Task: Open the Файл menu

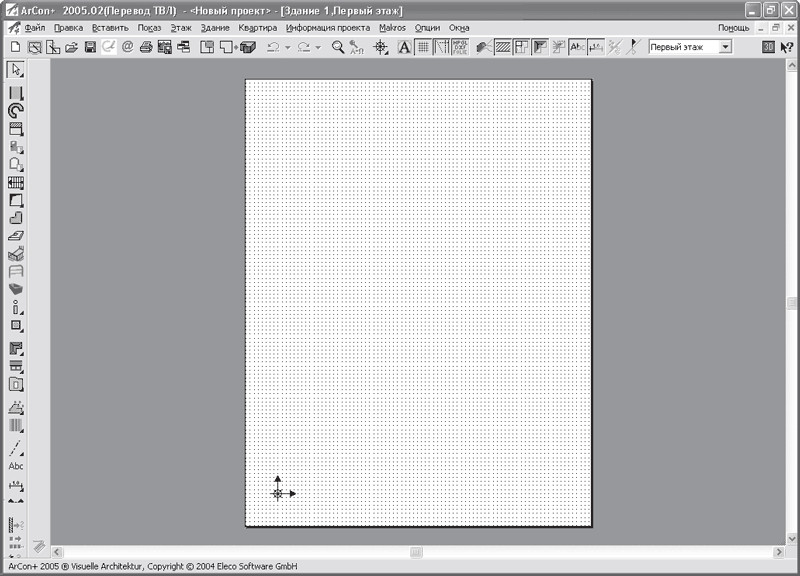Action: pos(34,28)
